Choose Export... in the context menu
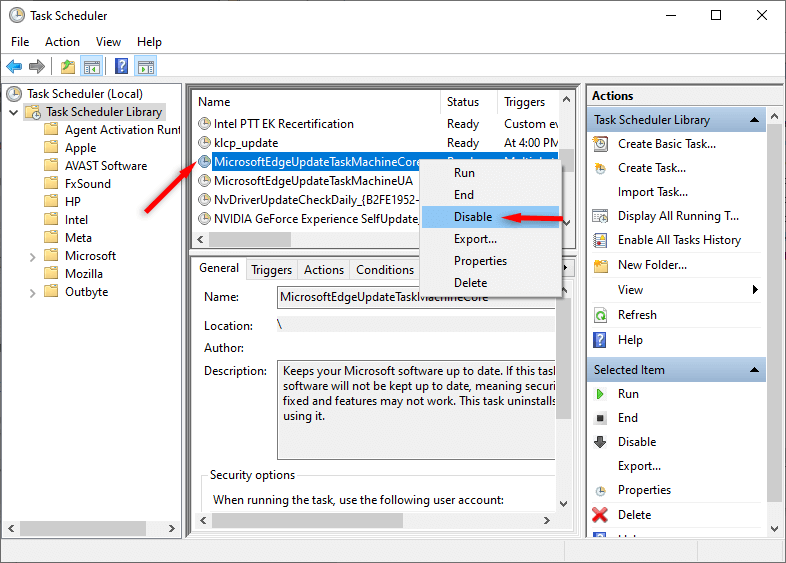 (x=490, y=239)
